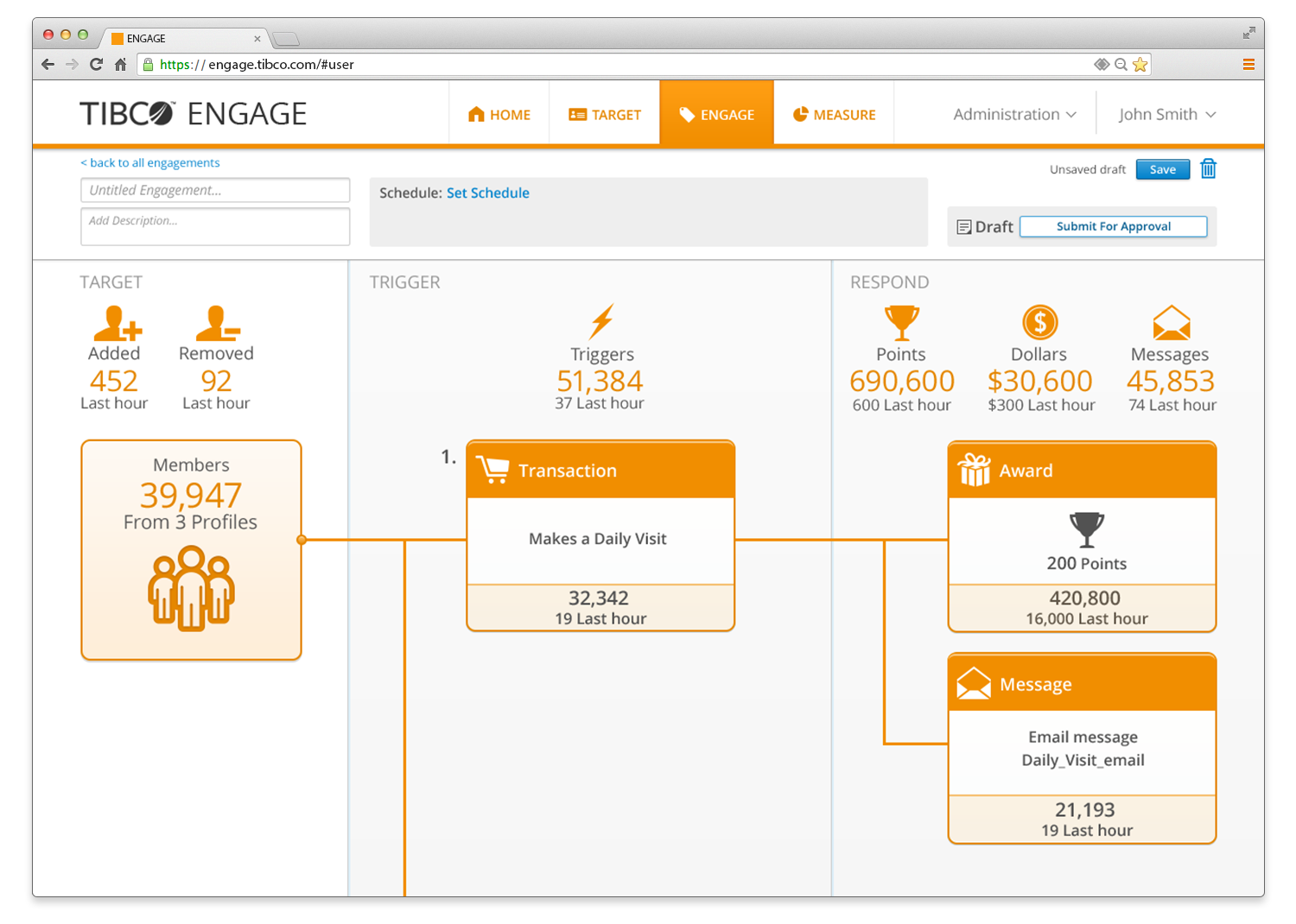Click the extension icon beside the zoom magnifier

pyautogui.click(x=1102, y=65)
